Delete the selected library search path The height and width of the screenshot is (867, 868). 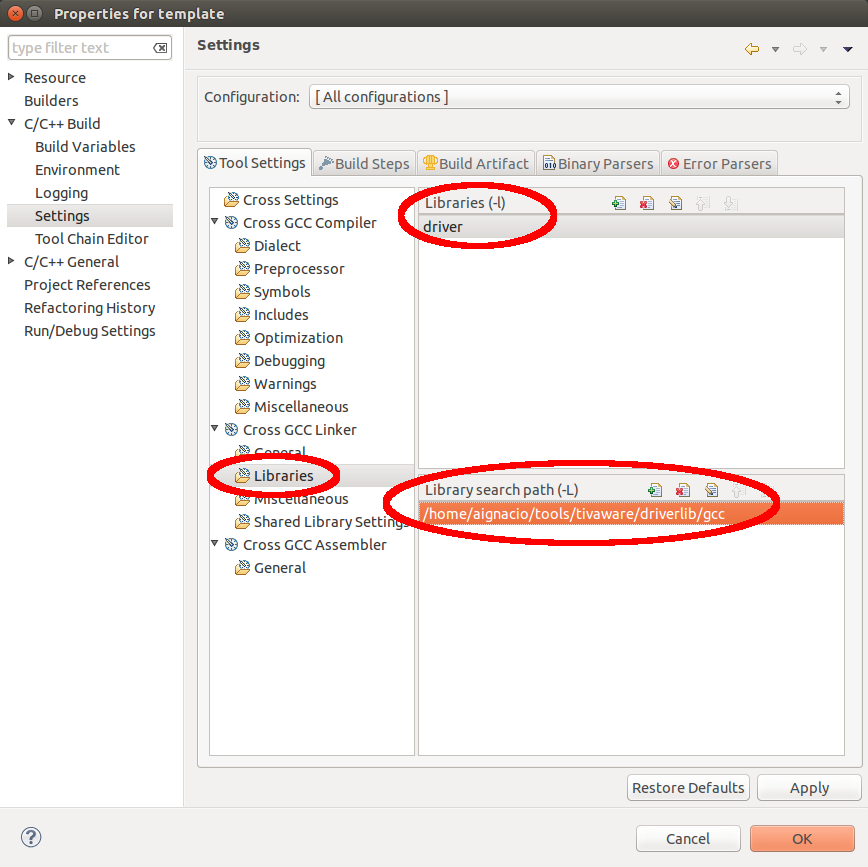coord(683,489)
